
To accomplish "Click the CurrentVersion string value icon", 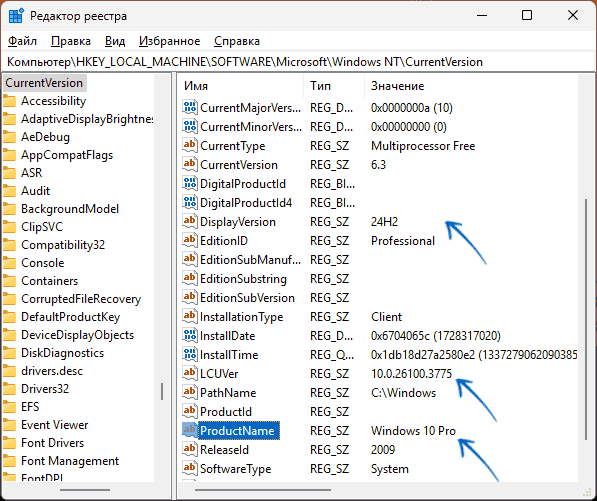I will coord(190,165).
